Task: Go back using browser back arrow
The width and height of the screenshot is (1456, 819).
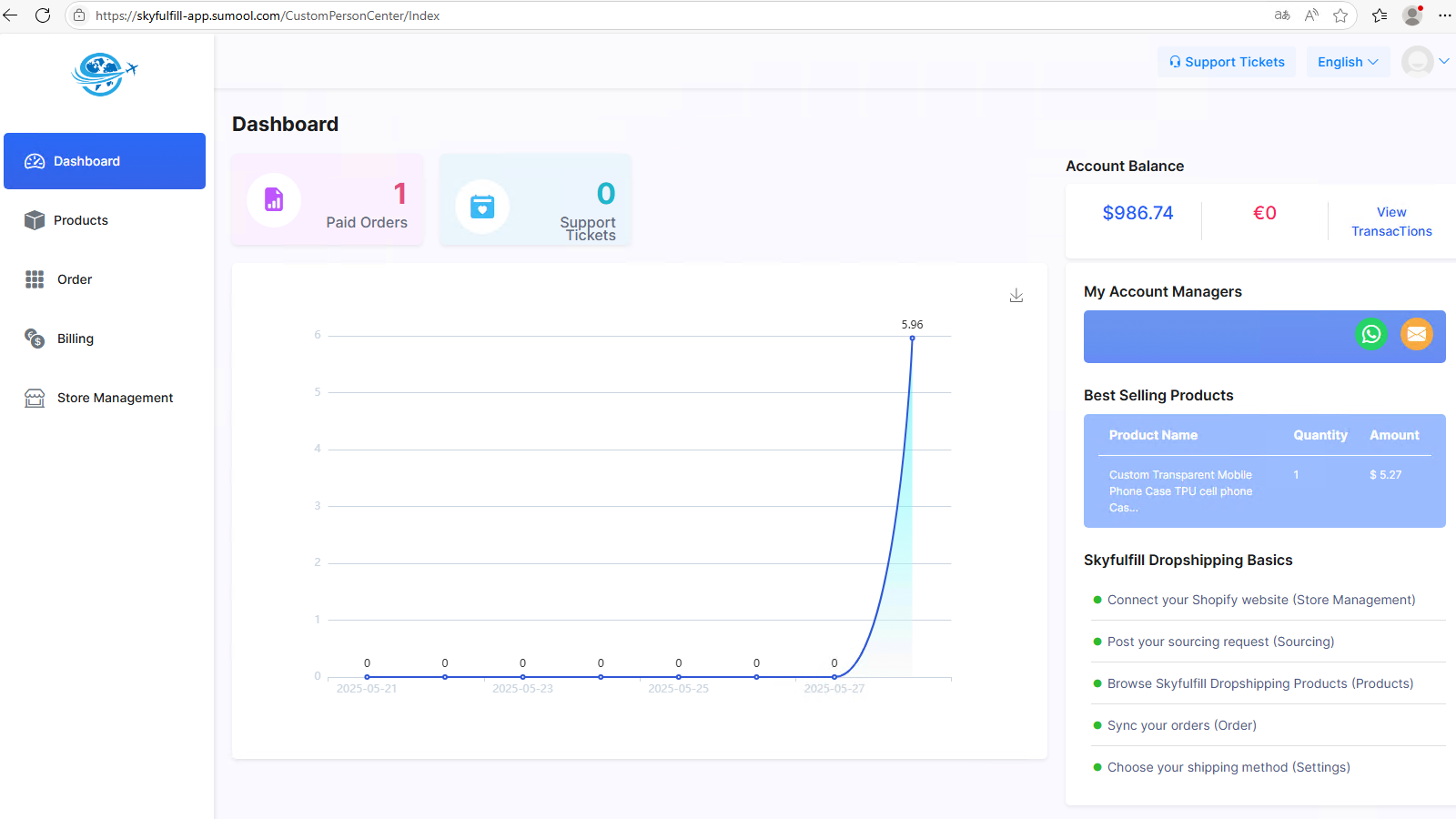Action: point(11,15)
